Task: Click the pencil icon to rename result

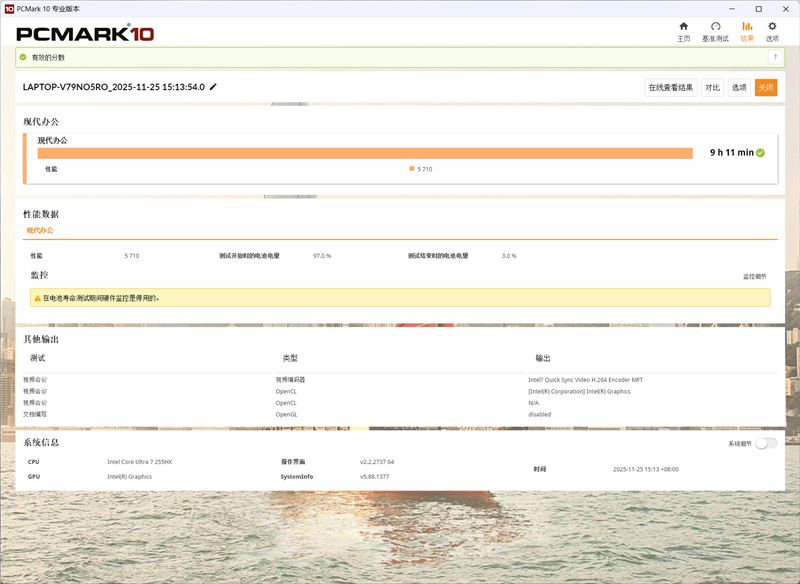Action: point(213,87)
